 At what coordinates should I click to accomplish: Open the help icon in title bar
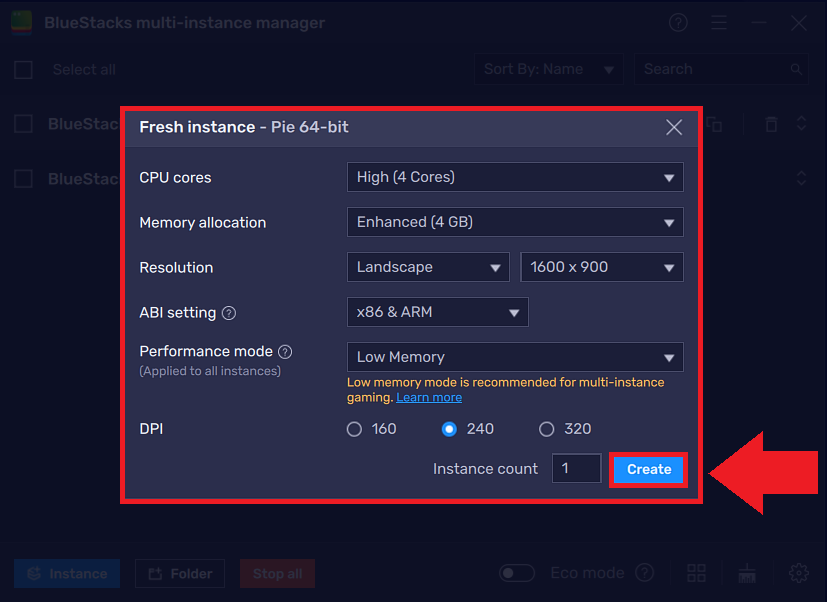click(678, 23)
